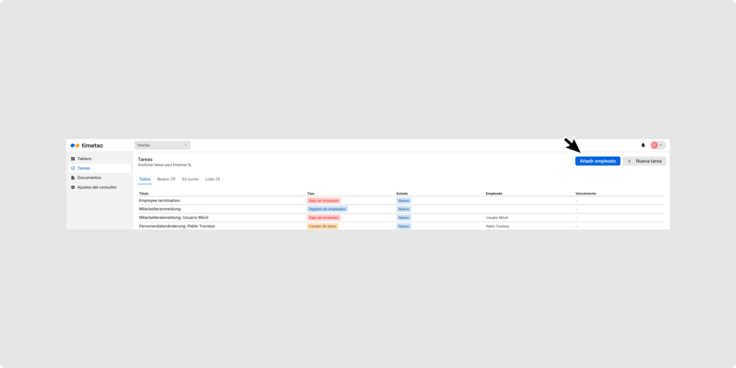This screenshot has height=368, width=736.
Task: Switch to the Todos tab
Action: click(x=145, y=179)
